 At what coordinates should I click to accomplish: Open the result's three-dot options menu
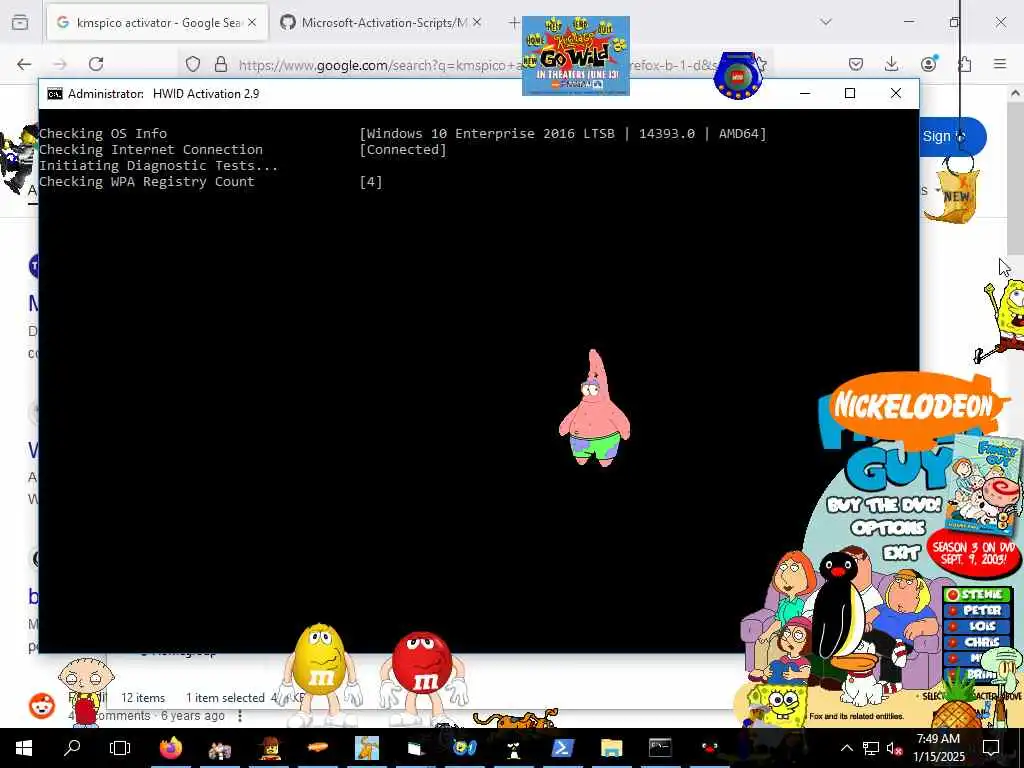coord(240,716)
